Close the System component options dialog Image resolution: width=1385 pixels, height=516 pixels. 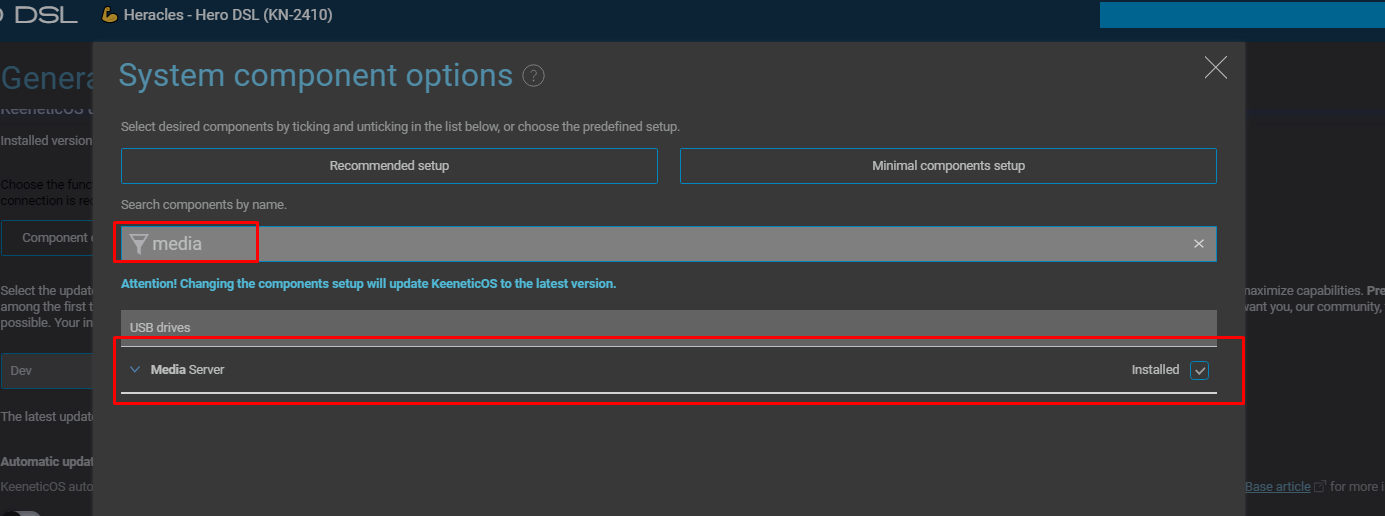point(1215,68)
